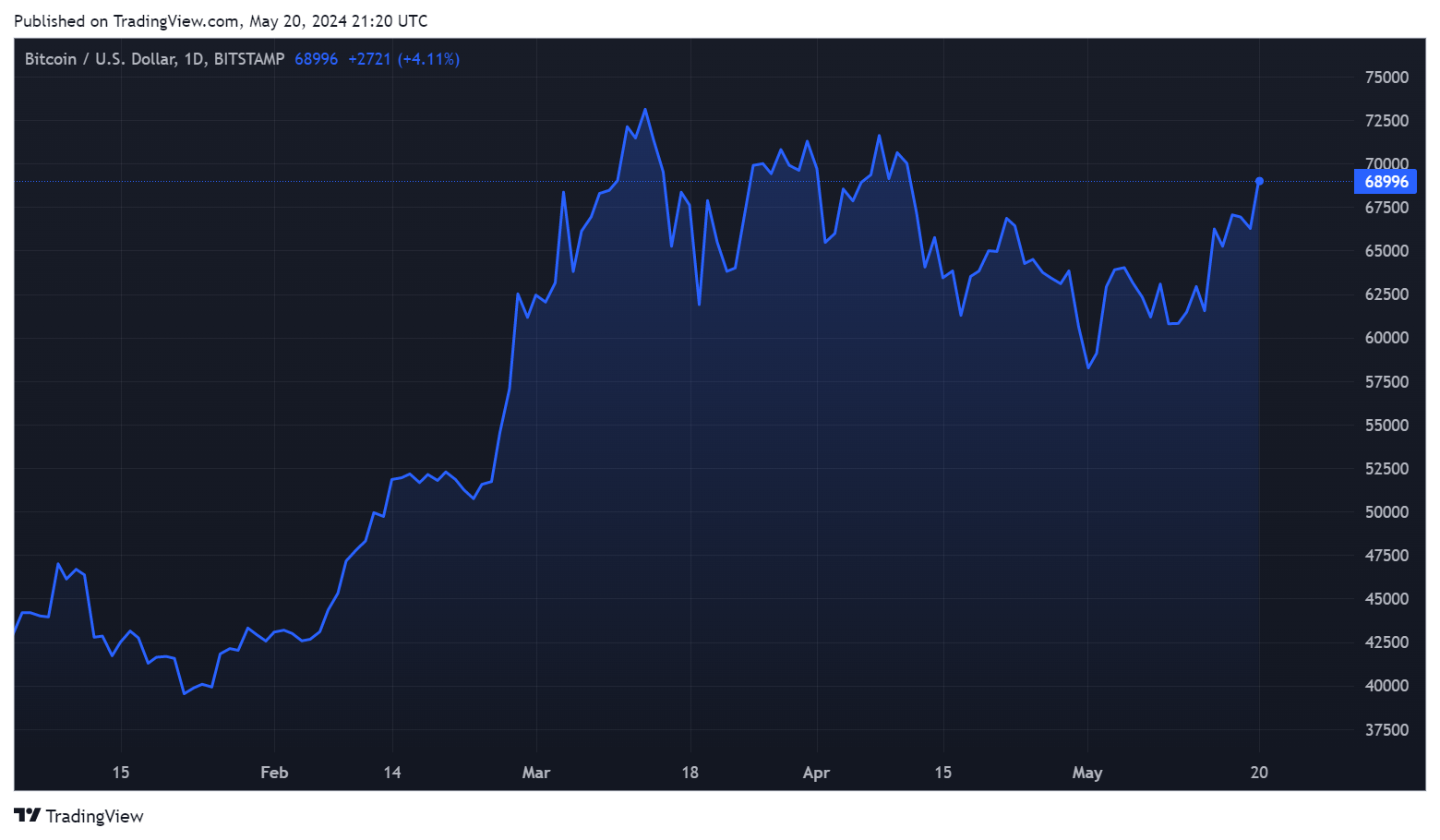Click the +2721 (+4.11%) change value

pos(403,59)
